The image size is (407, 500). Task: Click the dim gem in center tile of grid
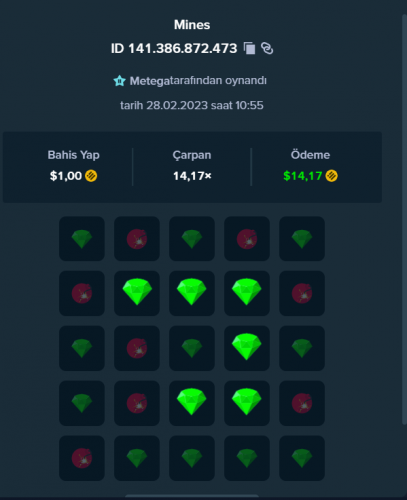point(192,348)
